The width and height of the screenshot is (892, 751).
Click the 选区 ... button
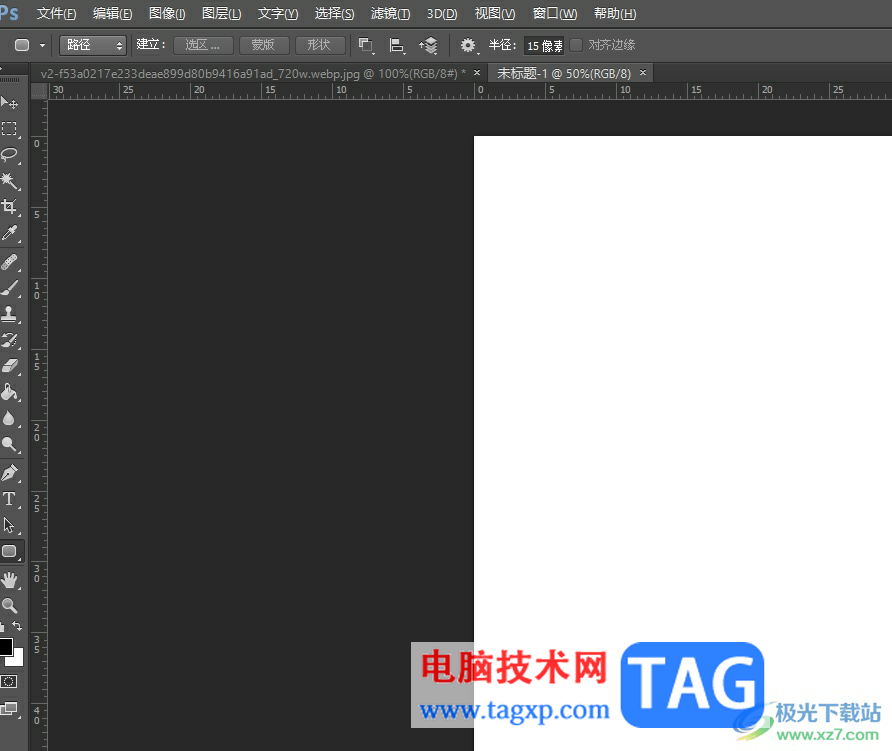click(x=203, y=45)
